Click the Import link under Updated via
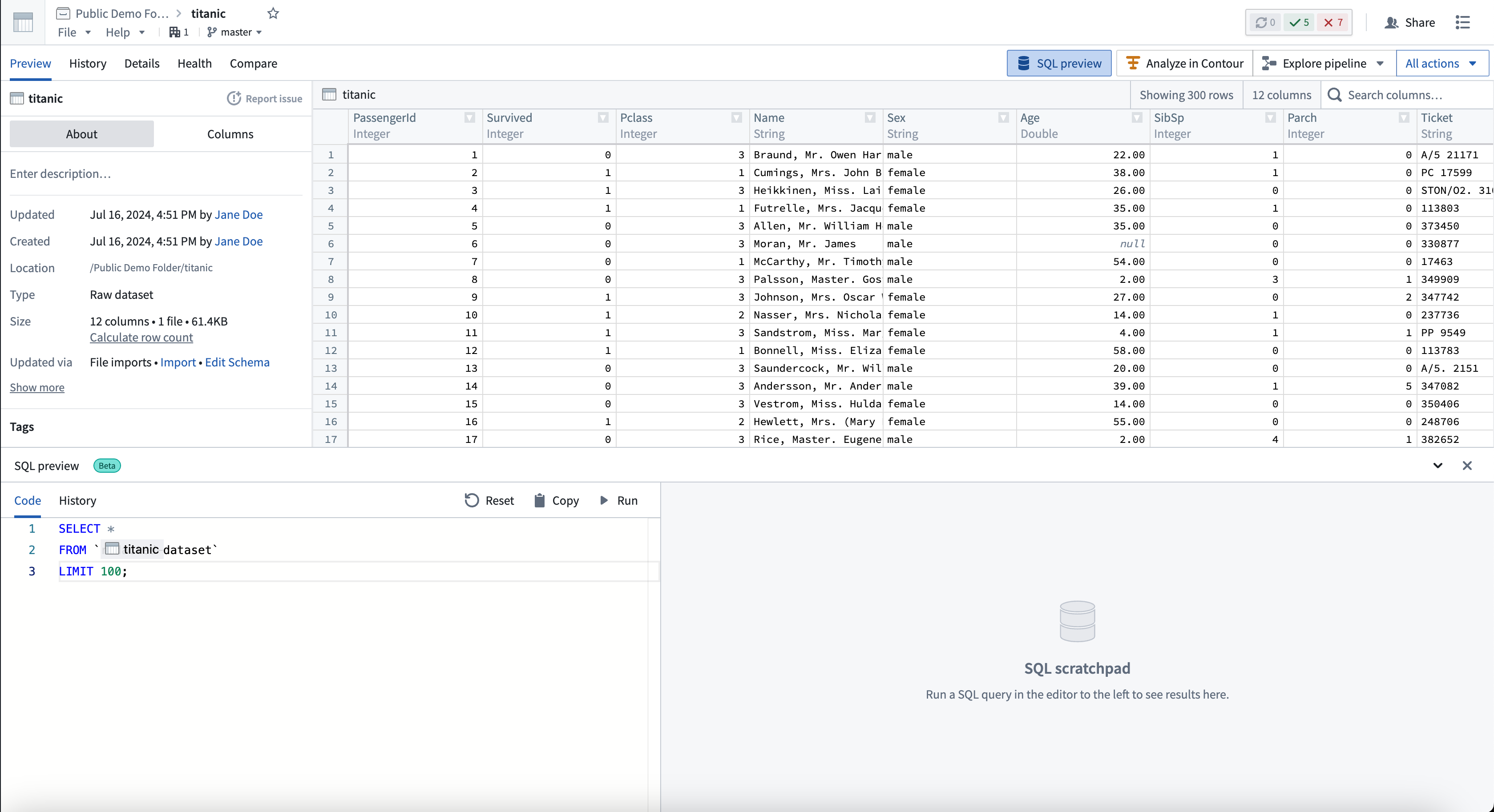1494x812 pixels. tap(177, 362)
